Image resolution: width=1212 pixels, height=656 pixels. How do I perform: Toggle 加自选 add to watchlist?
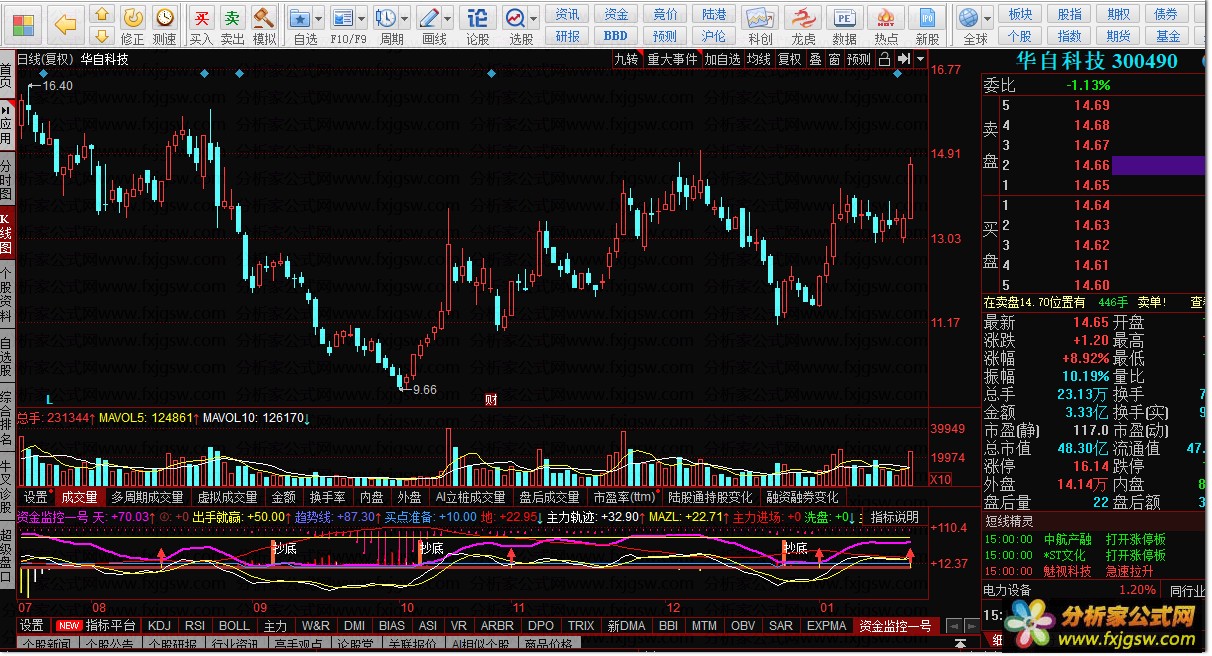coord(722,59)
